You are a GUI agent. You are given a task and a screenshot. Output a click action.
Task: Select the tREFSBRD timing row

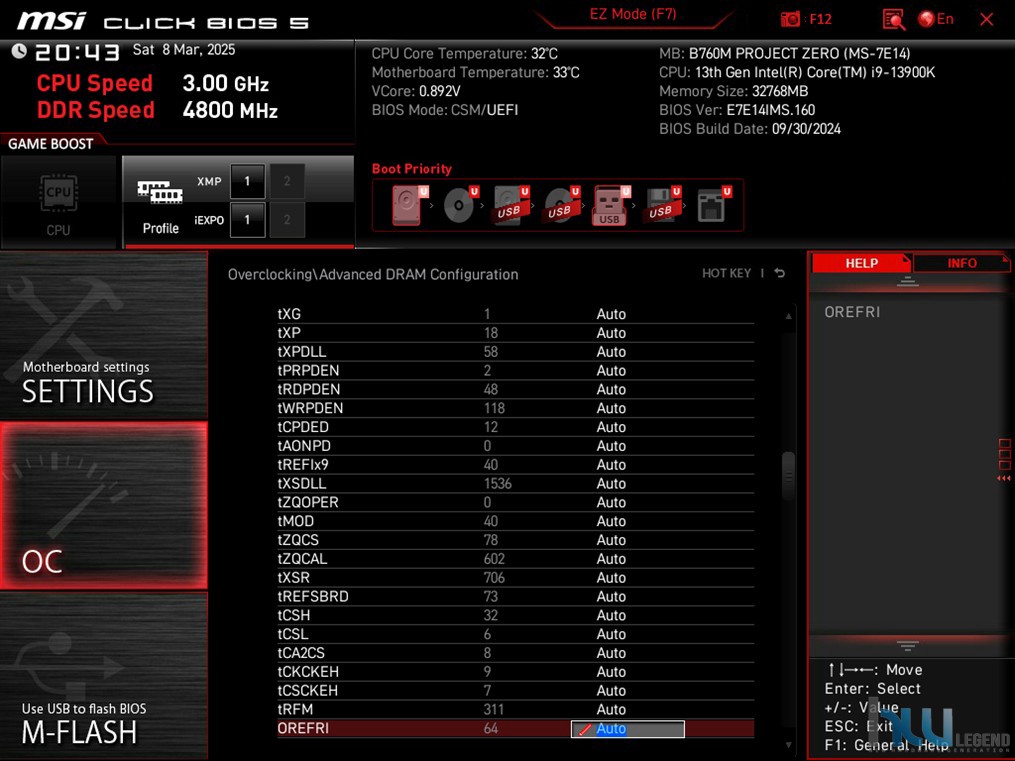point(515,596)
